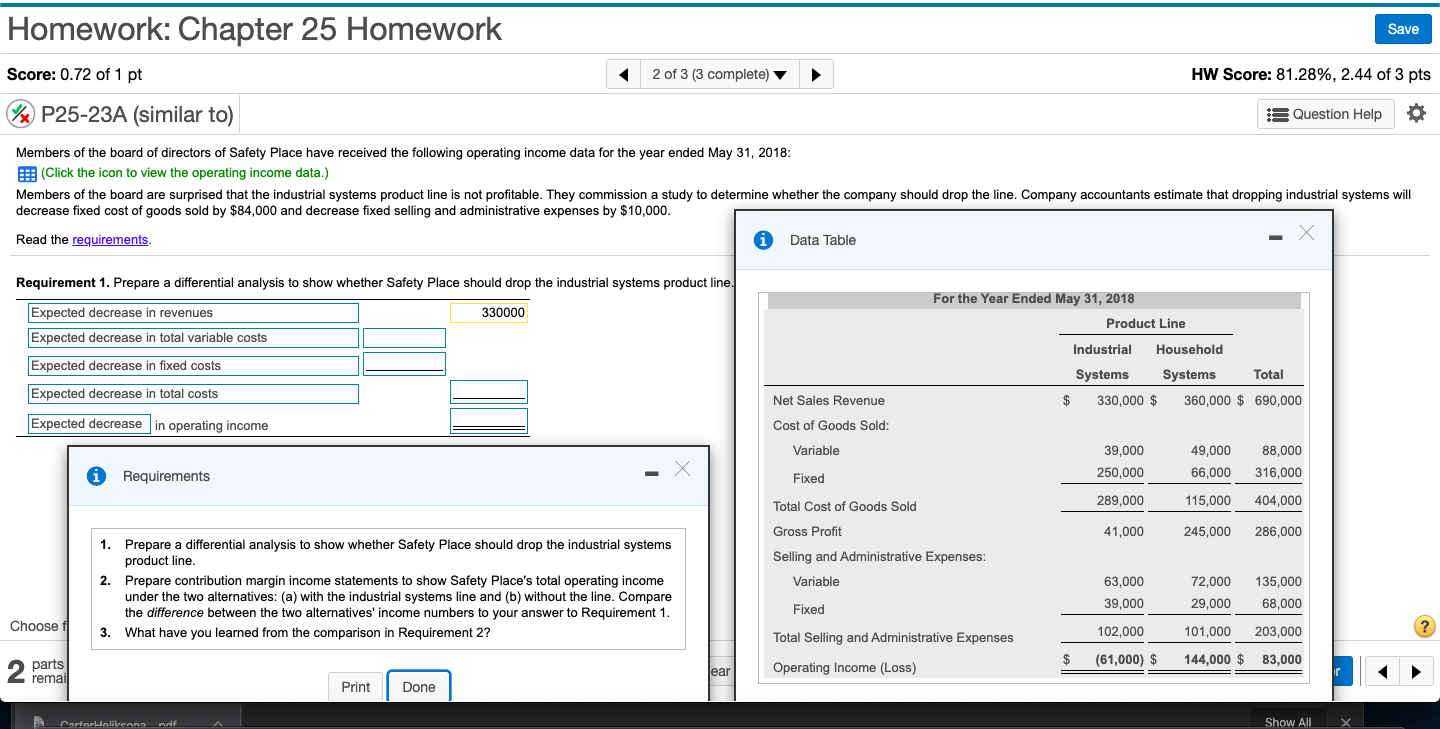The image size is (1440, 729).
Task: Open the homework settings gear
Action: tap(1415, 114)
